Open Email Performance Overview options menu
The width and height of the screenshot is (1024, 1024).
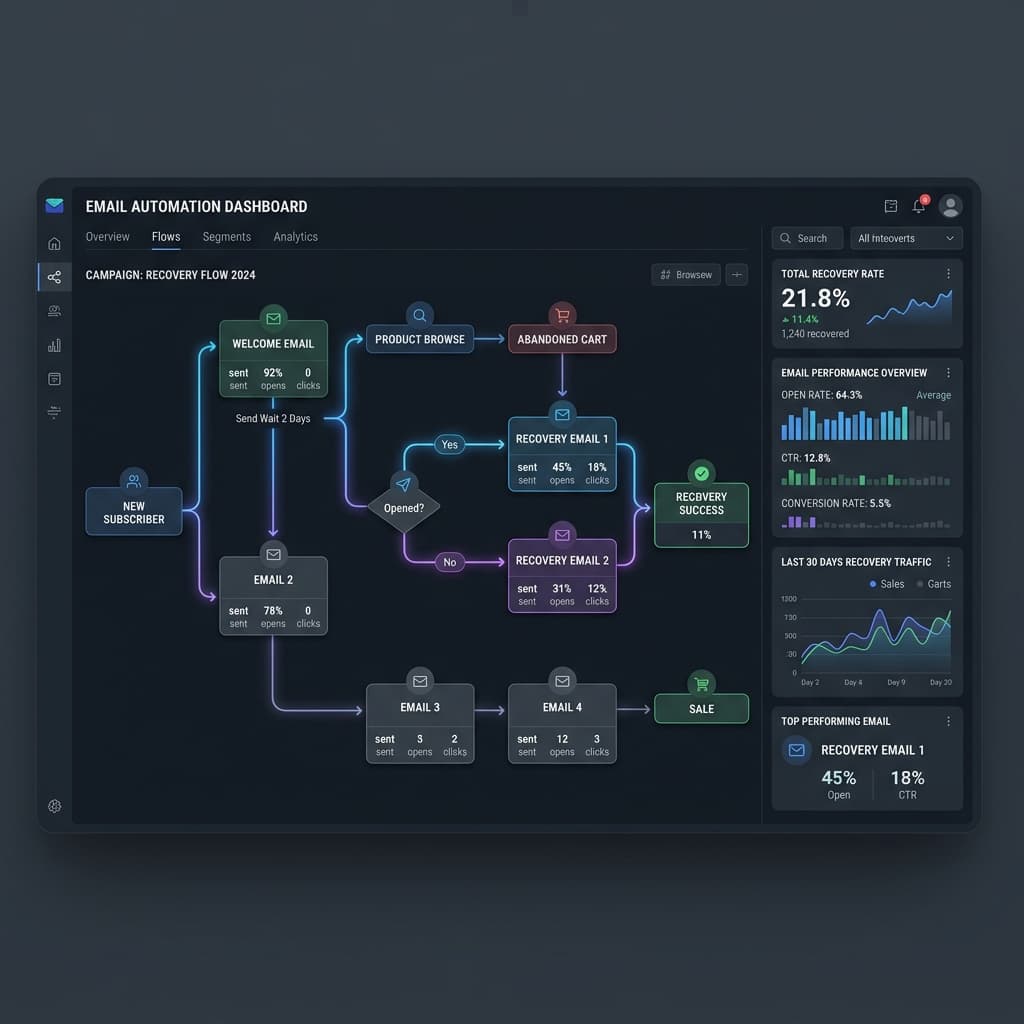click(948, 372)
